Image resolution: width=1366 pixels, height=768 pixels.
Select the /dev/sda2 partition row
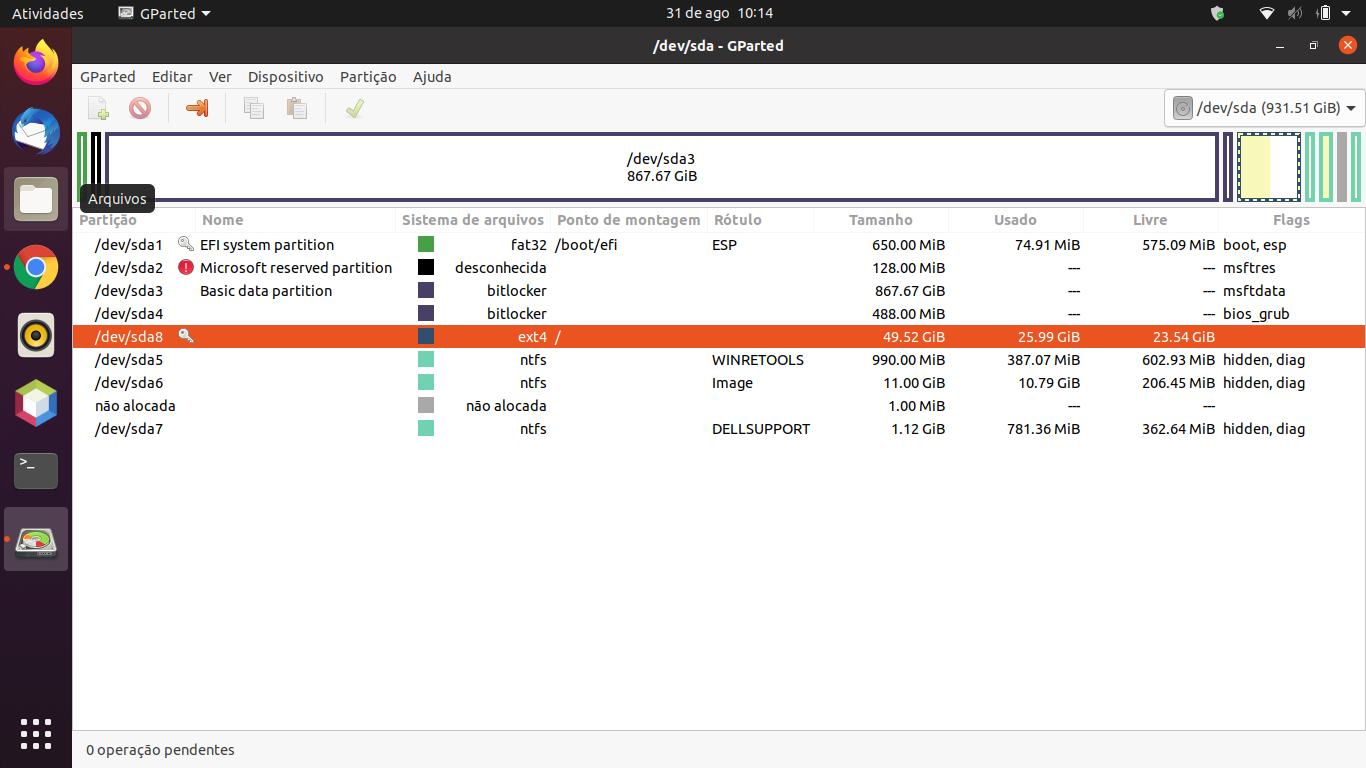click(719, 267)
